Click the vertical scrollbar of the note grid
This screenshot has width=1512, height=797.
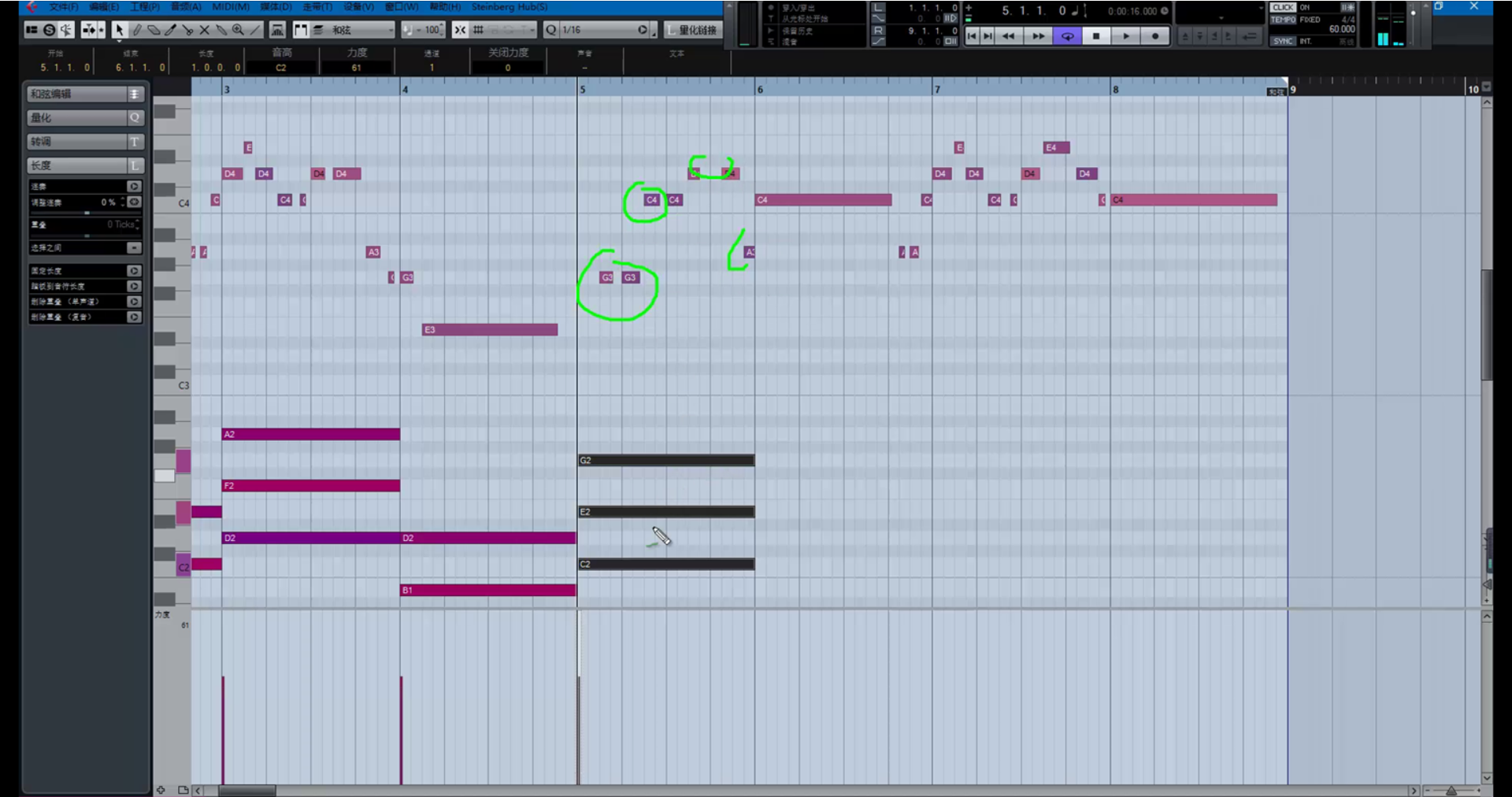click(x=1487, y=324)
